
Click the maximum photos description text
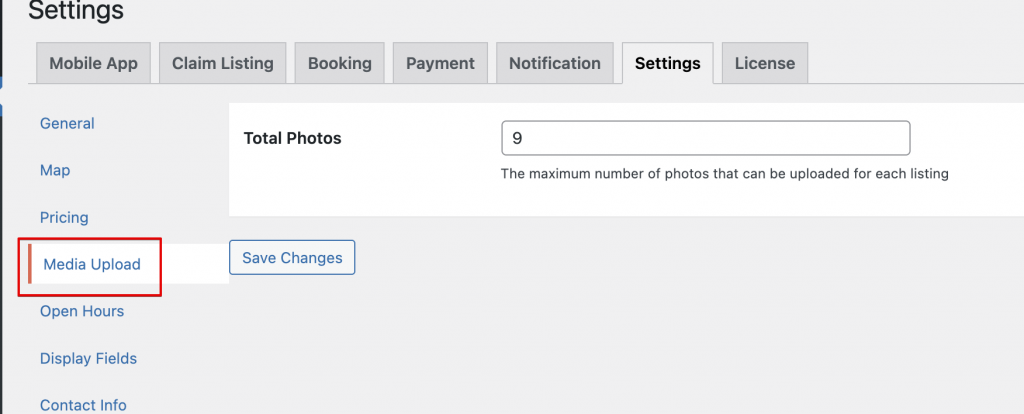(x=724, y=174)
